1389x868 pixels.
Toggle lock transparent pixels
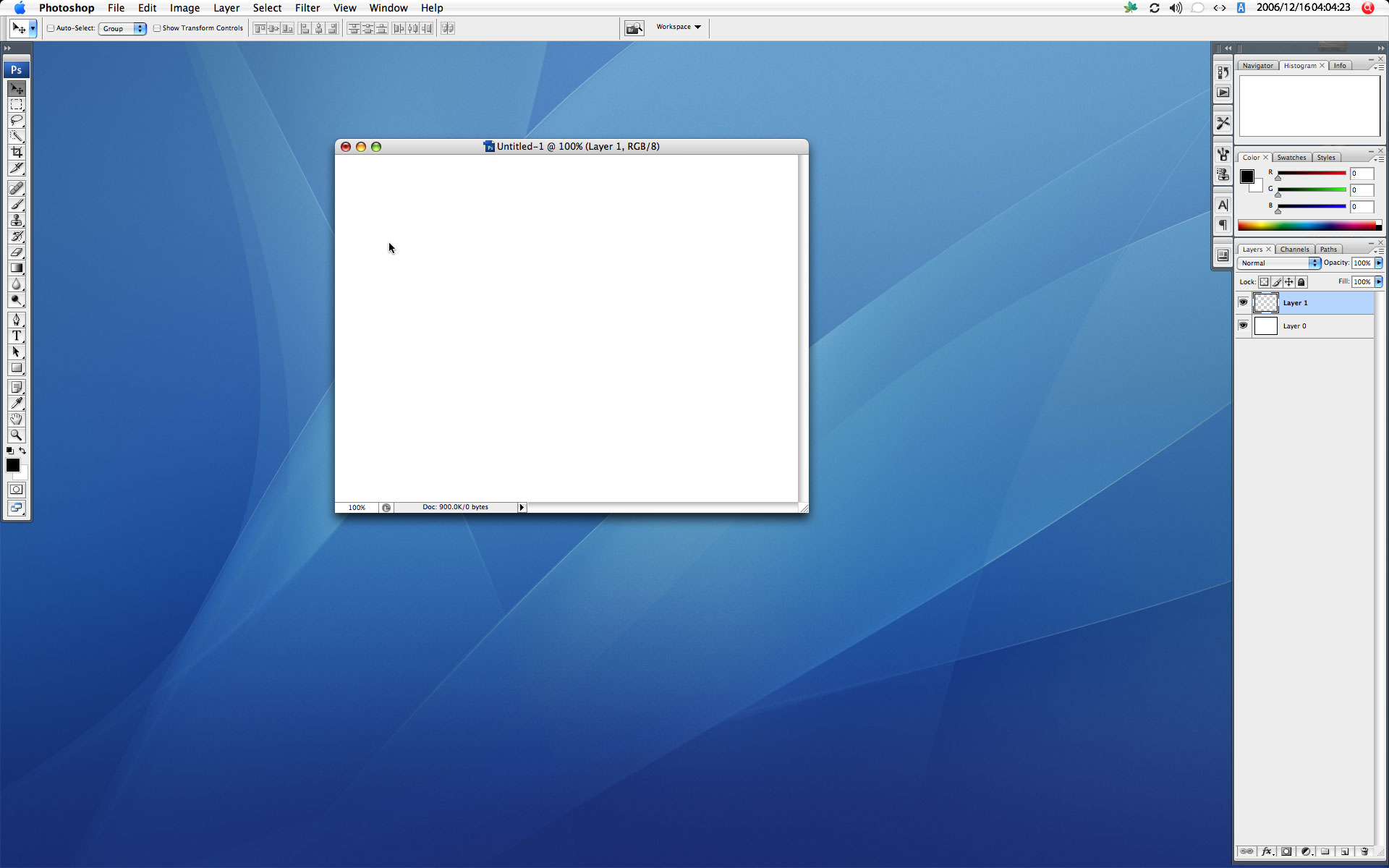pyautogui.click(x=1264, y=282)
